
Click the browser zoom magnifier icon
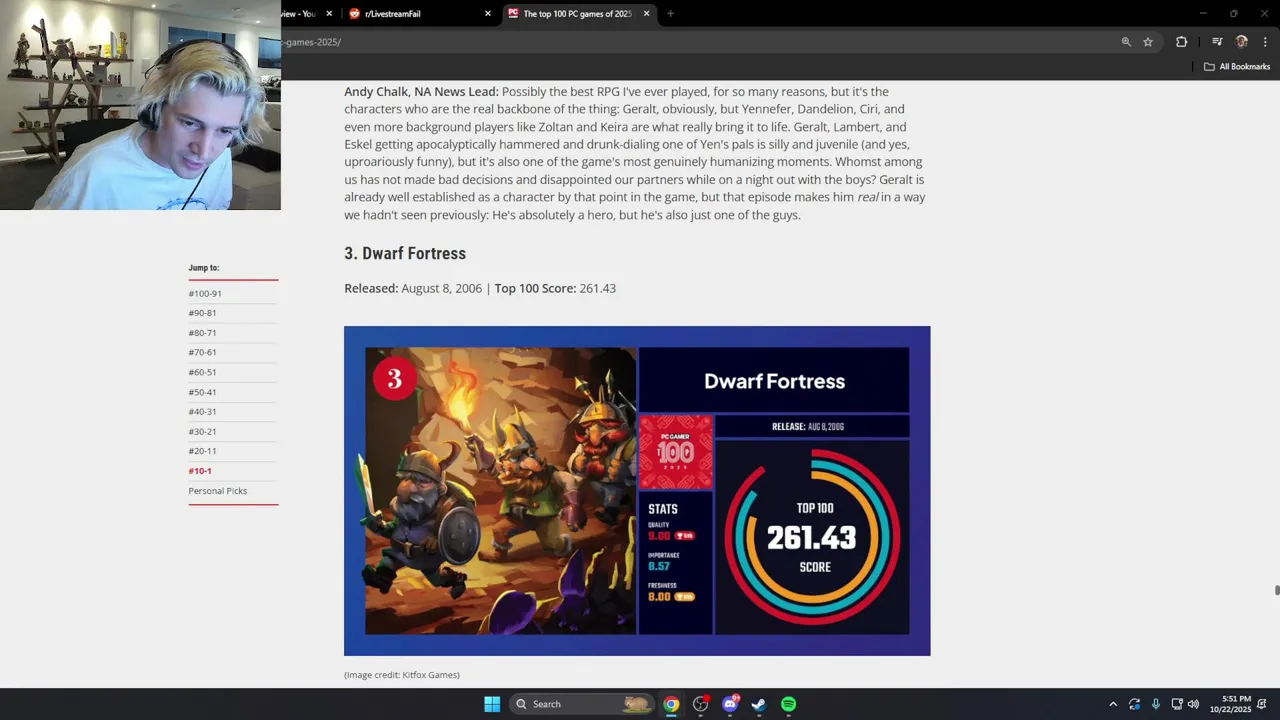(1126, 42)
